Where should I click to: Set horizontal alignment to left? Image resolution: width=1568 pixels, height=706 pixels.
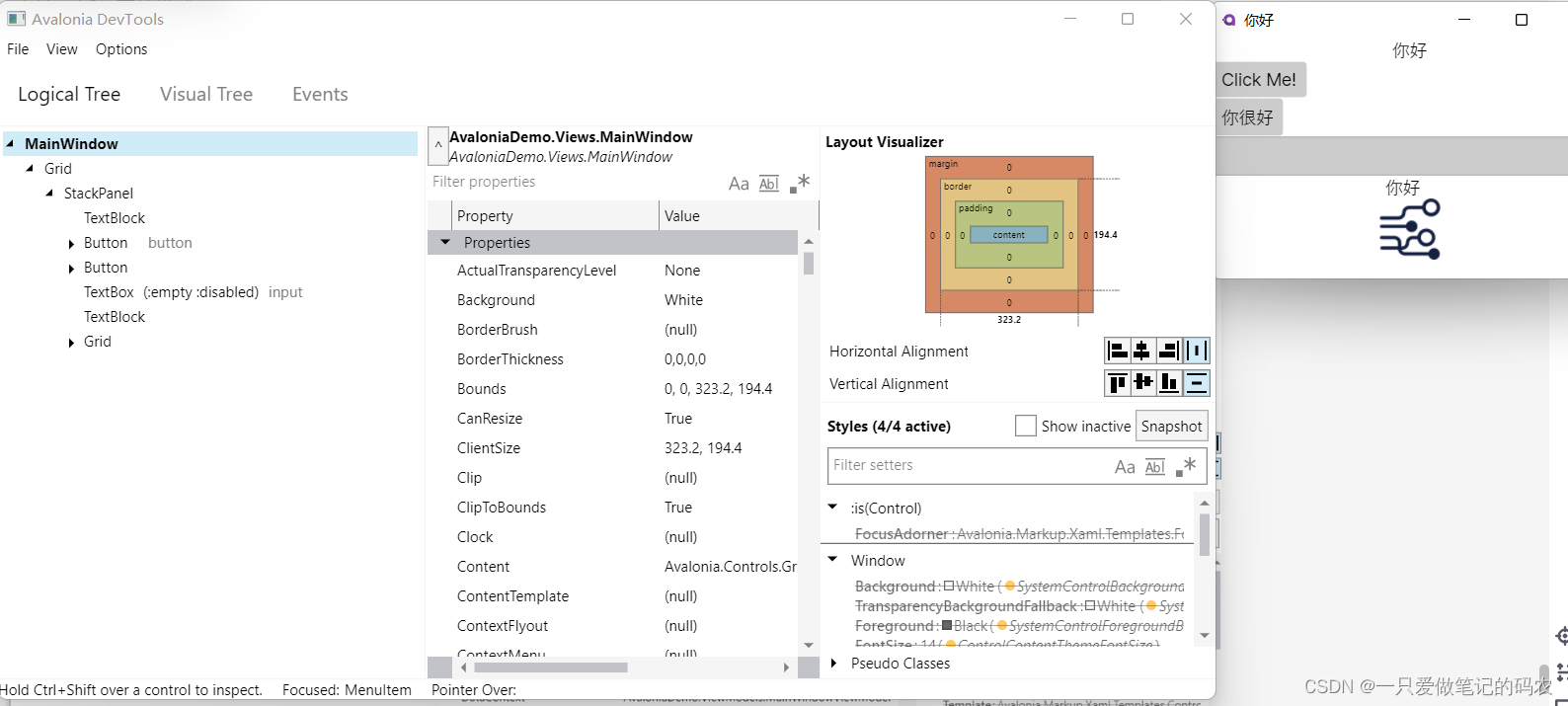[x=1117, y=351]
